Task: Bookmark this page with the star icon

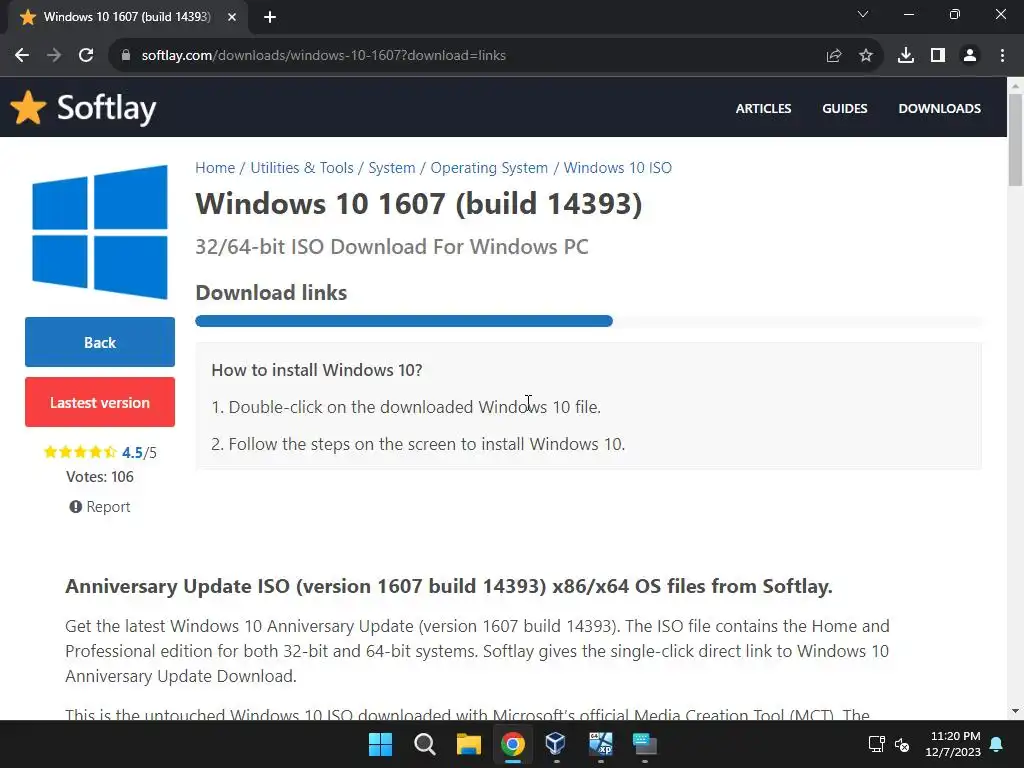Action: click(x=865, y=56)
